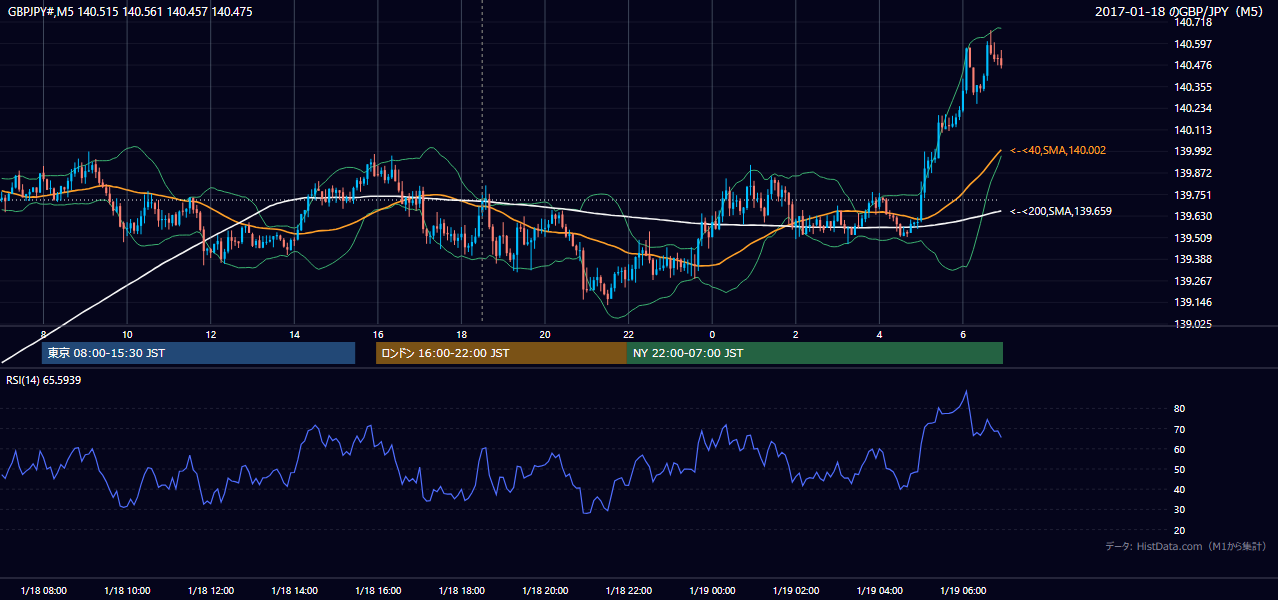
Task: Click RSI axis level 30
Action: click(1180, 510)
